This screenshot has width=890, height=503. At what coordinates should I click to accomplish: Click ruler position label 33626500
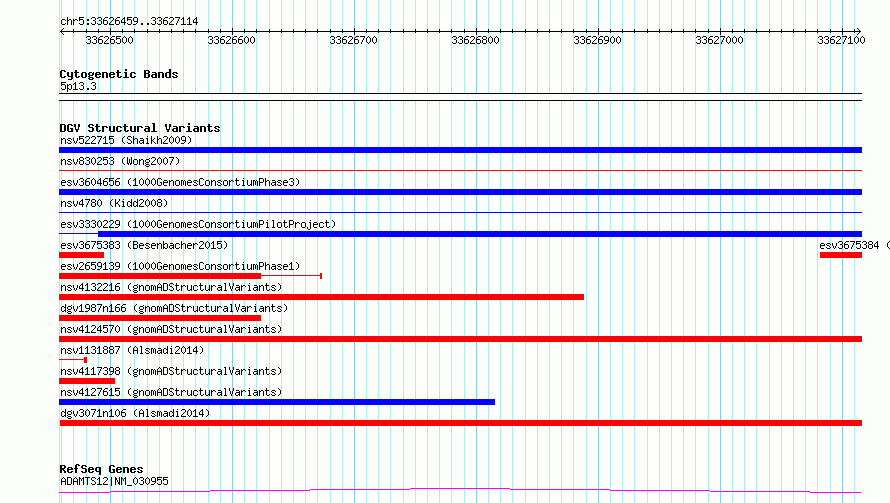[110, 40]
